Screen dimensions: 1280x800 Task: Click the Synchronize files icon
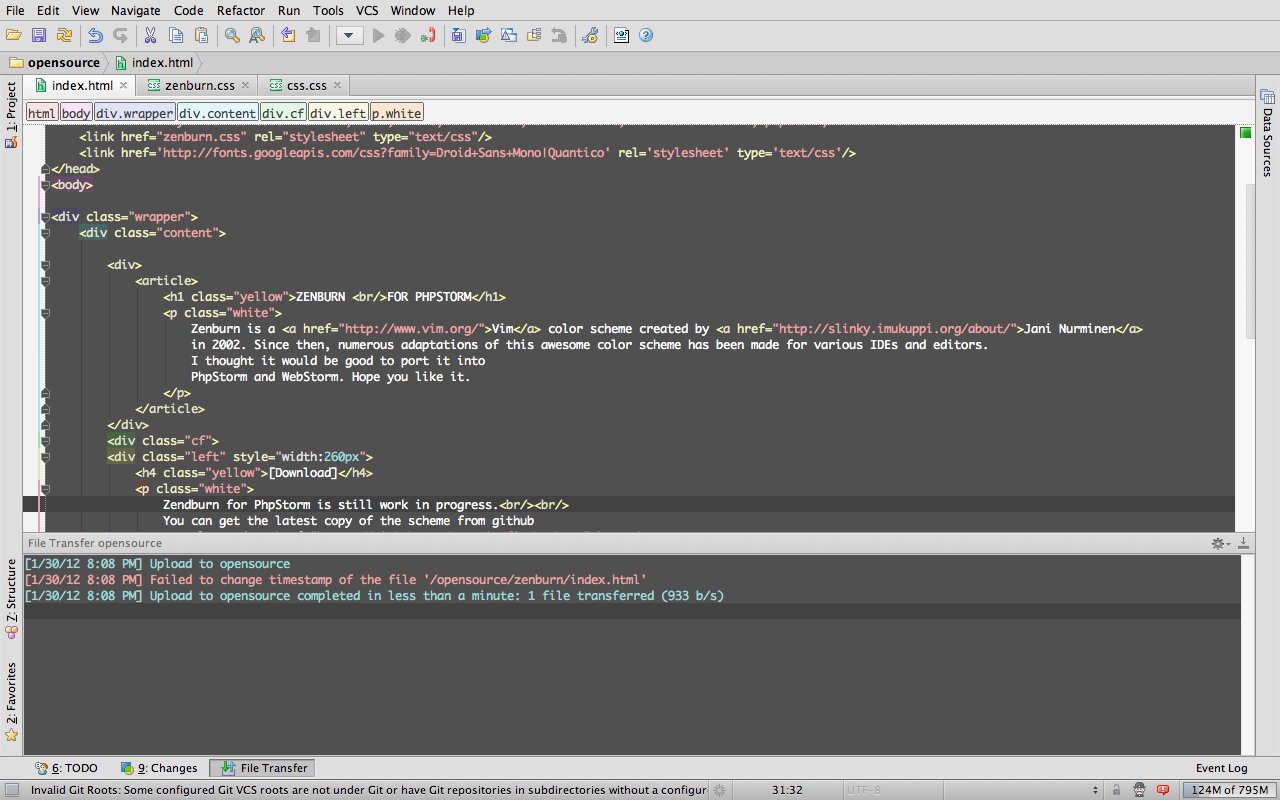[x=63, y=35]
